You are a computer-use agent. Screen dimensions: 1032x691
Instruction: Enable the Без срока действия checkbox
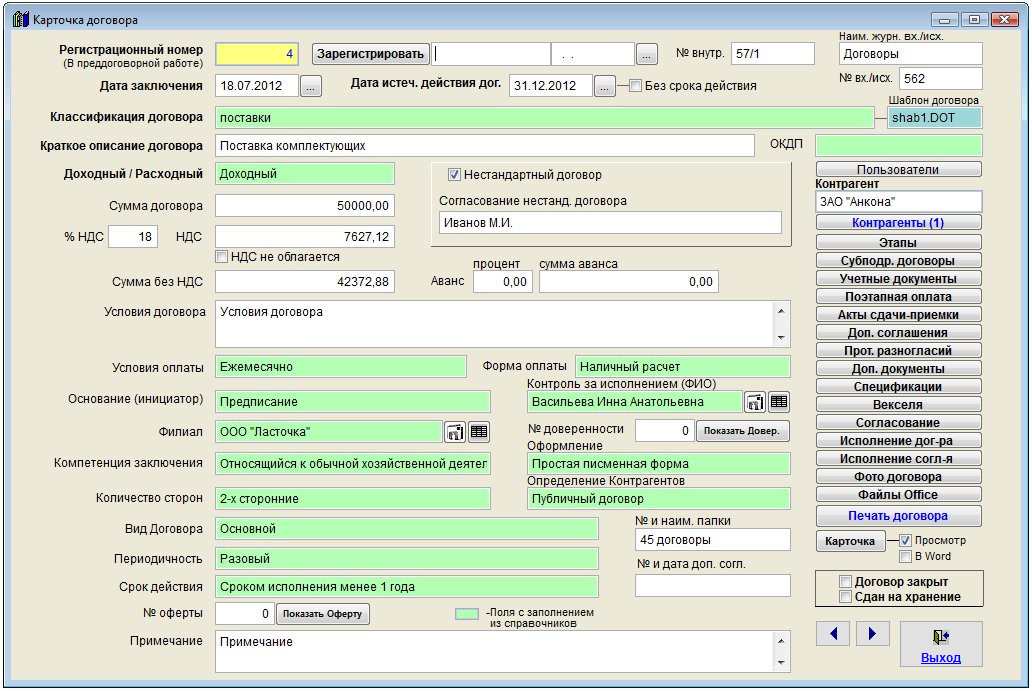pos(635,86)
